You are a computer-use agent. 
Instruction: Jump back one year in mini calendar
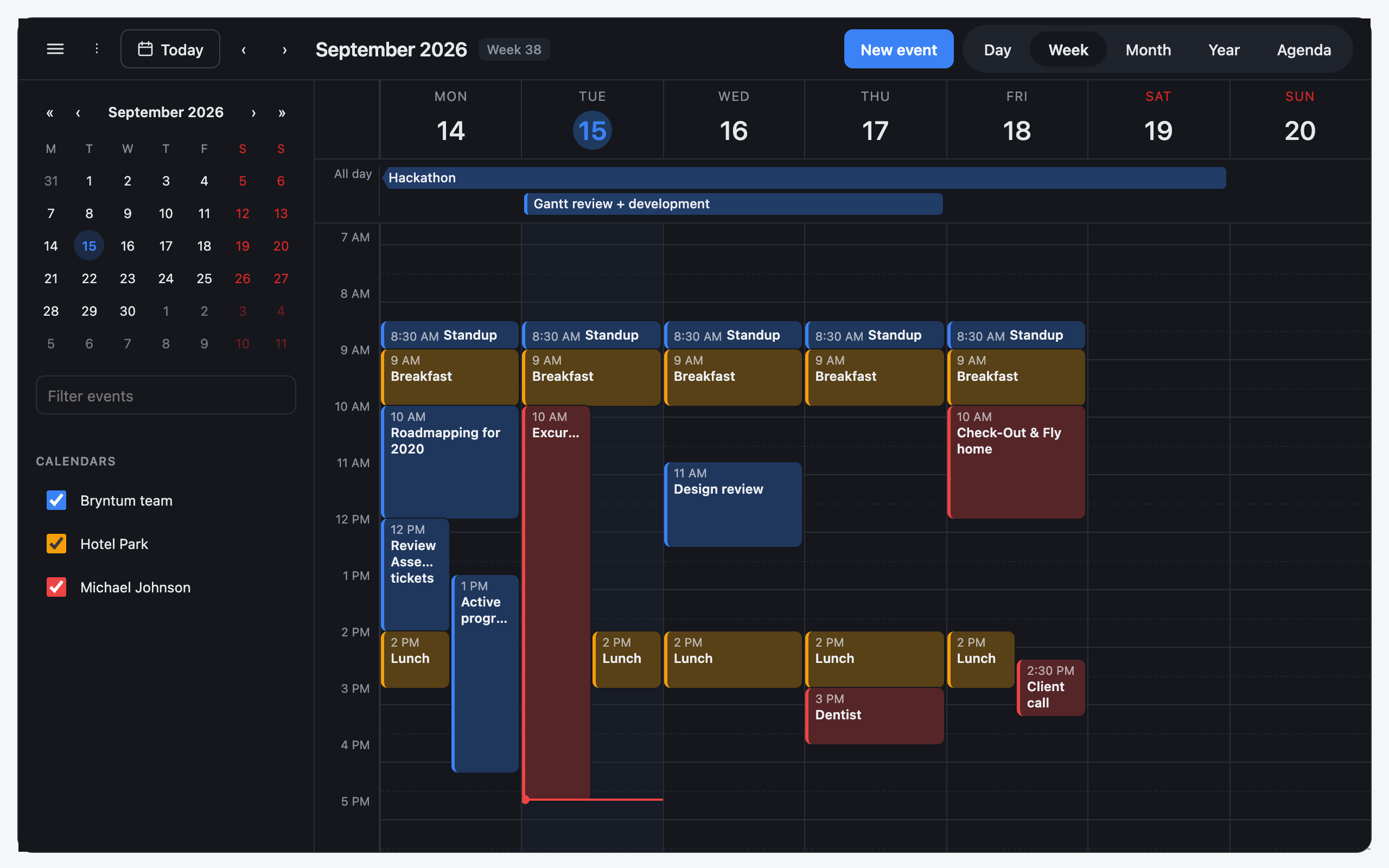click(50, 112)
